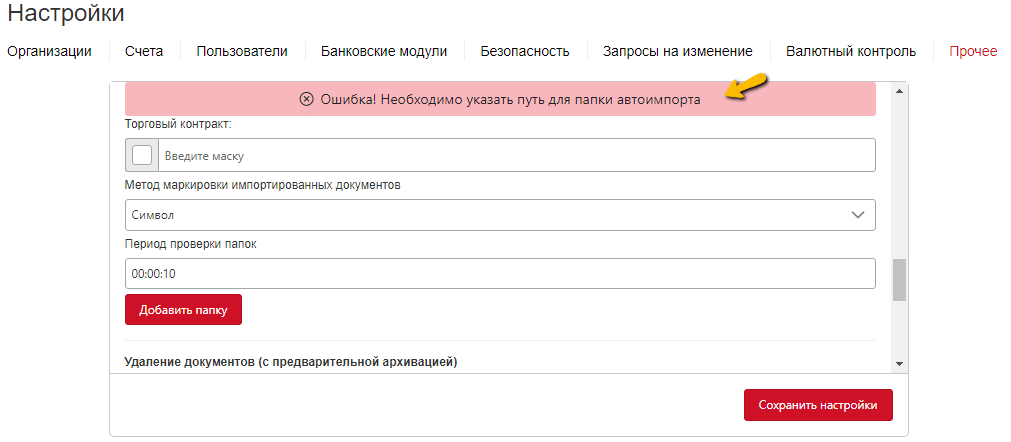Click the scrollbar up arrow

click(899, 91)
